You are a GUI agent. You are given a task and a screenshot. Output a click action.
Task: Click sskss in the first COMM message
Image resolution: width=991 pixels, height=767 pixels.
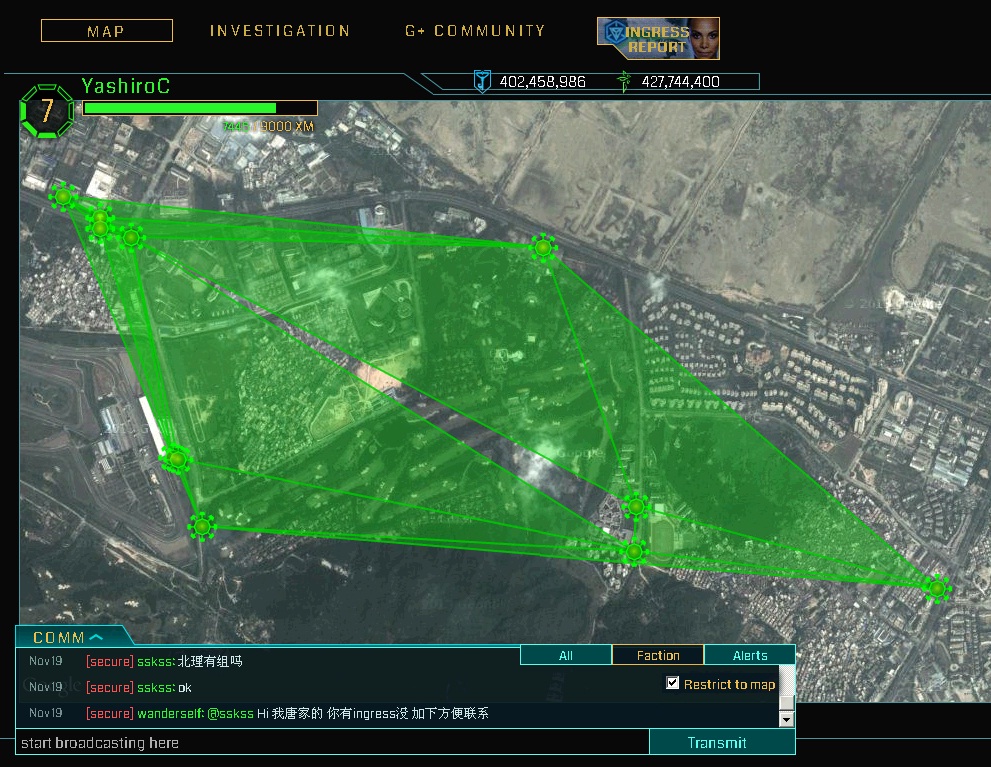(x=155, y=661)
